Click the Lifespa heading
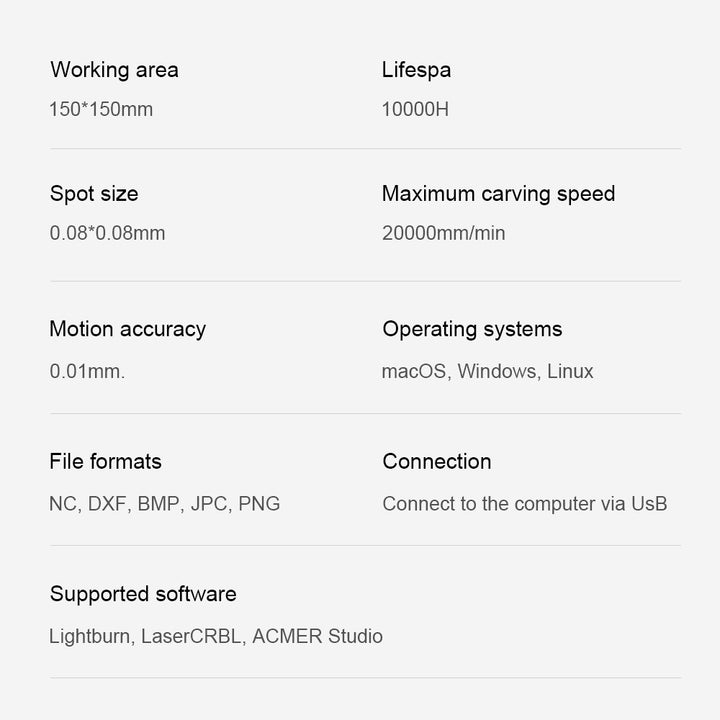The width and height of the screenshot is (720, 720). (x=416, y=70)
